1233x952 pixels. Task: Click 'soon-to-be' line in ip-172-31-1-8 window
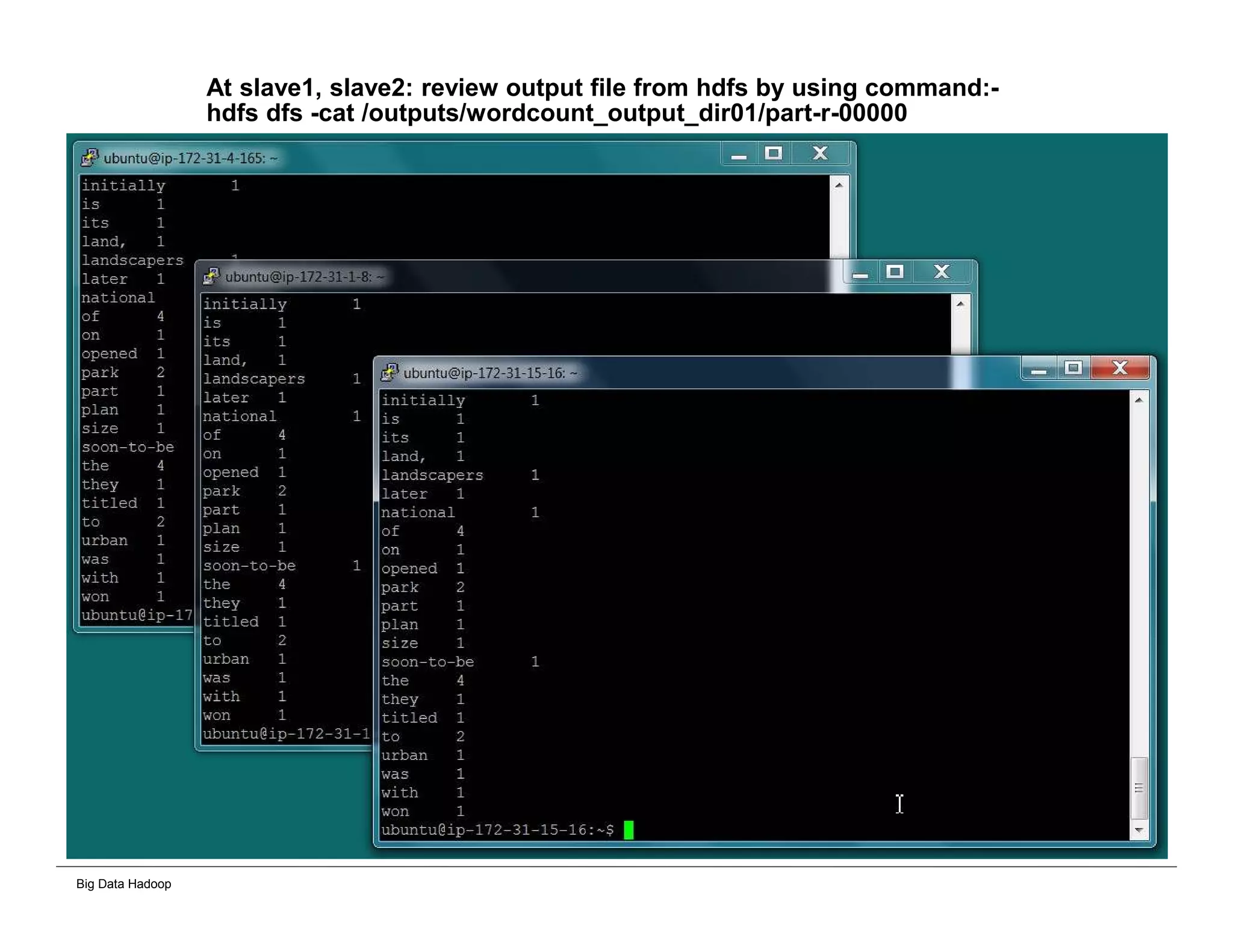[x=282, y=566]
